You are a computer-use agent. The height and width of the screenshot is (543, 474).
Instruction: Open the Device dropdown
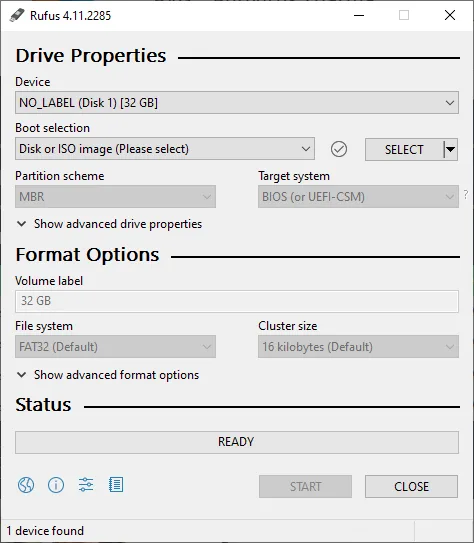tap(237, 103)
